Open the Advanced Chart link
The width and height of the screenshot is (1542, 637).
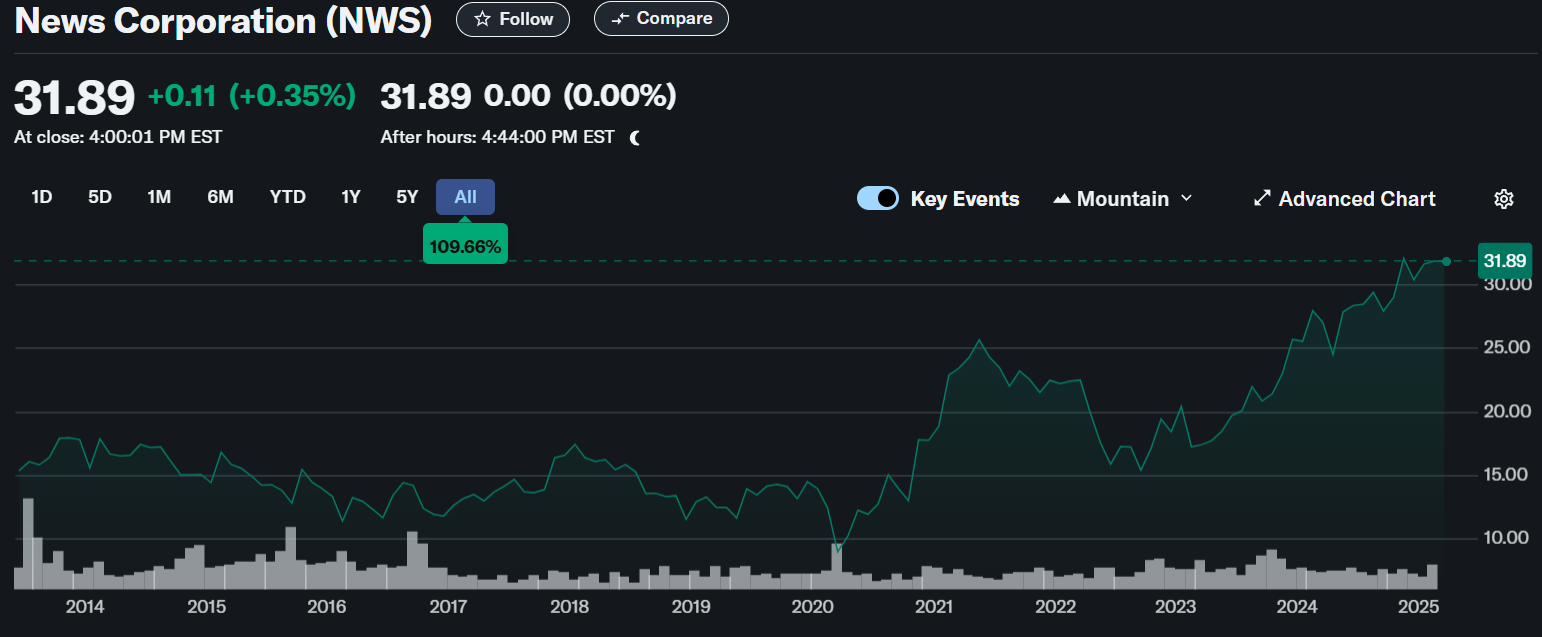pos(1356,199)
